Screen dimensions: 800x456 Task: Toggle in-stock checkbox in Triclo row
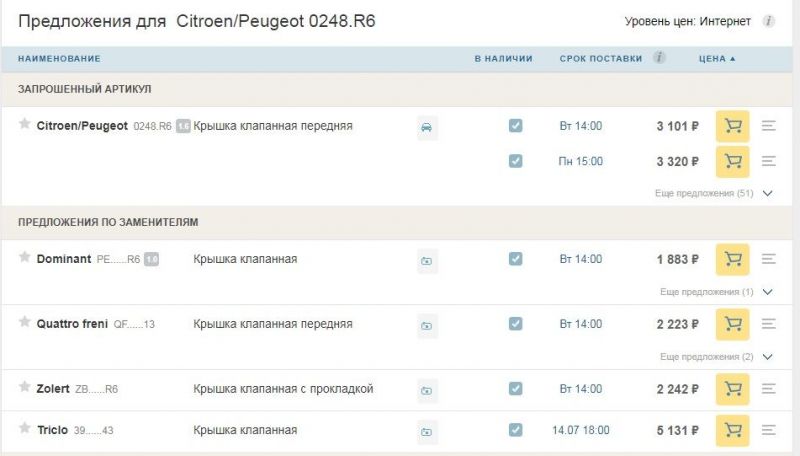click(515, 430)
